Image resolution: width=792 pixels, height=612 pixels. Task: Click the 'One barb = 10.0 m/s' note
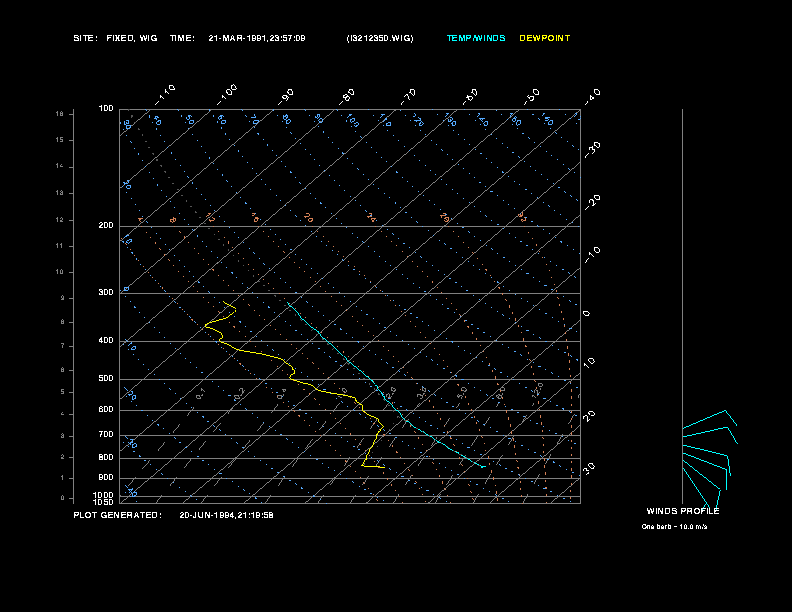point(674,527)
